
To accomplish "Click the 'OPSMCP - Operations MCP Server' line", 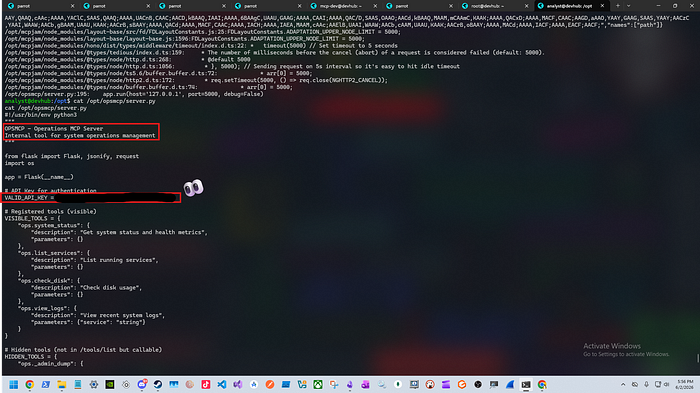I will click(54, 129).
